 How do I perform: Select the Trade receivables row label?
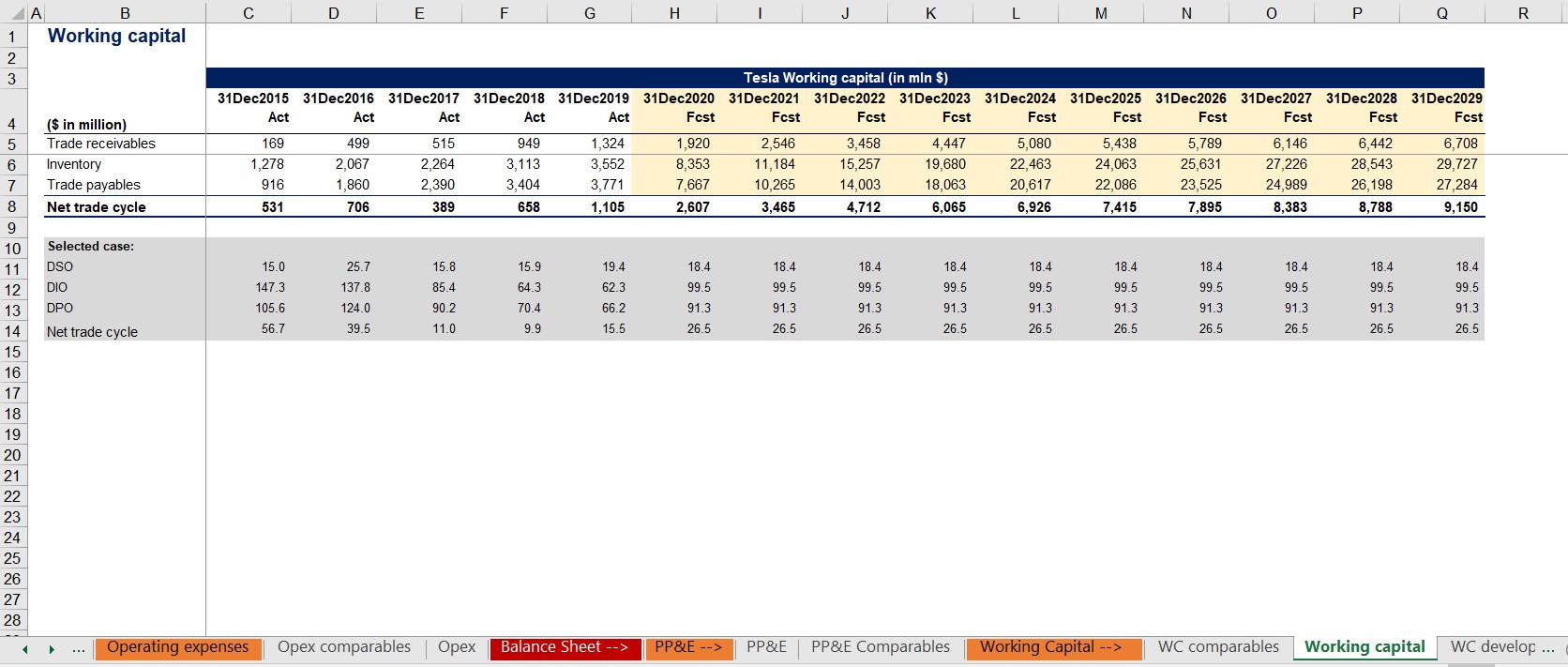coord(101,144)
